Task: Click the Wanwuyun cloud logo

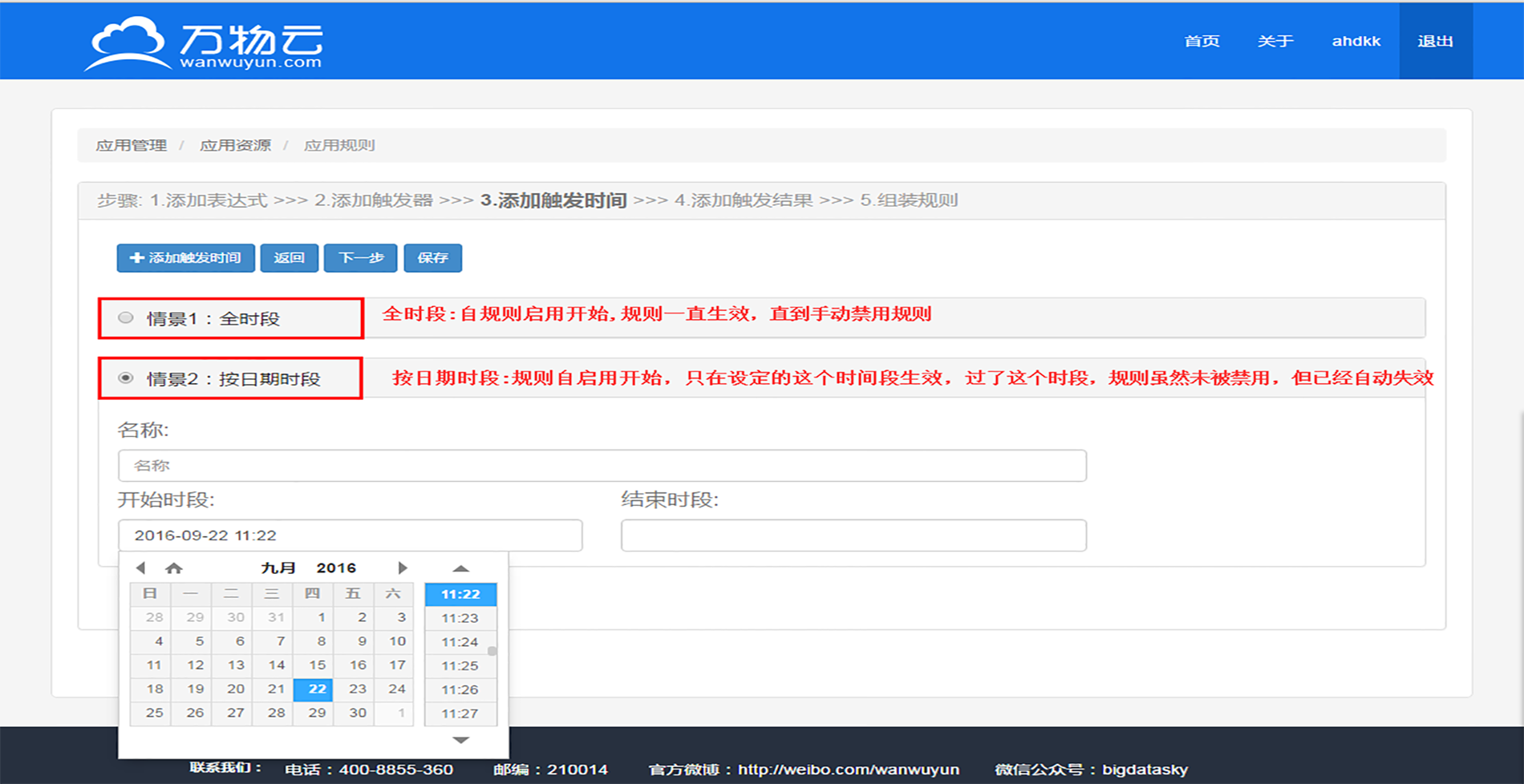Action: (x=205, y=43)
